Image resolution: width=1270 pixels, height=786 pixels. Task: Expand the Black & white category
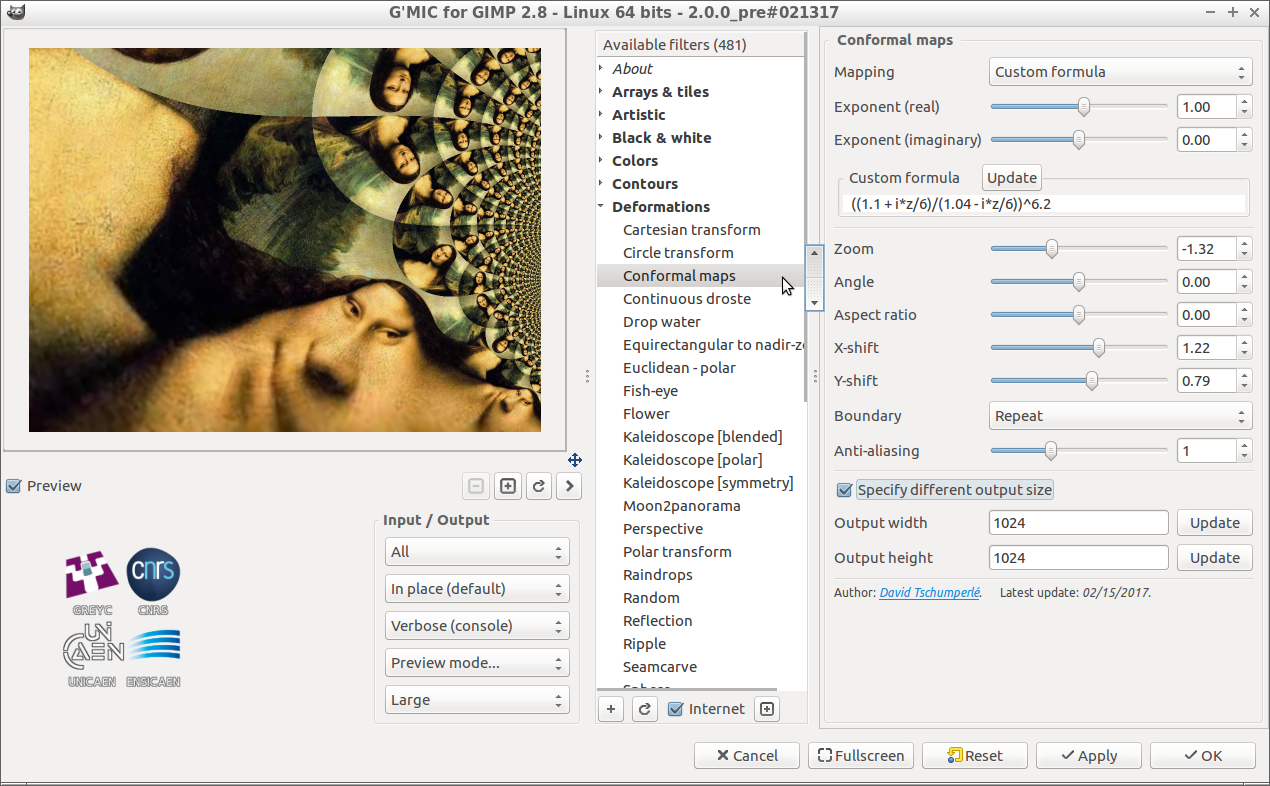click(601, 138)
